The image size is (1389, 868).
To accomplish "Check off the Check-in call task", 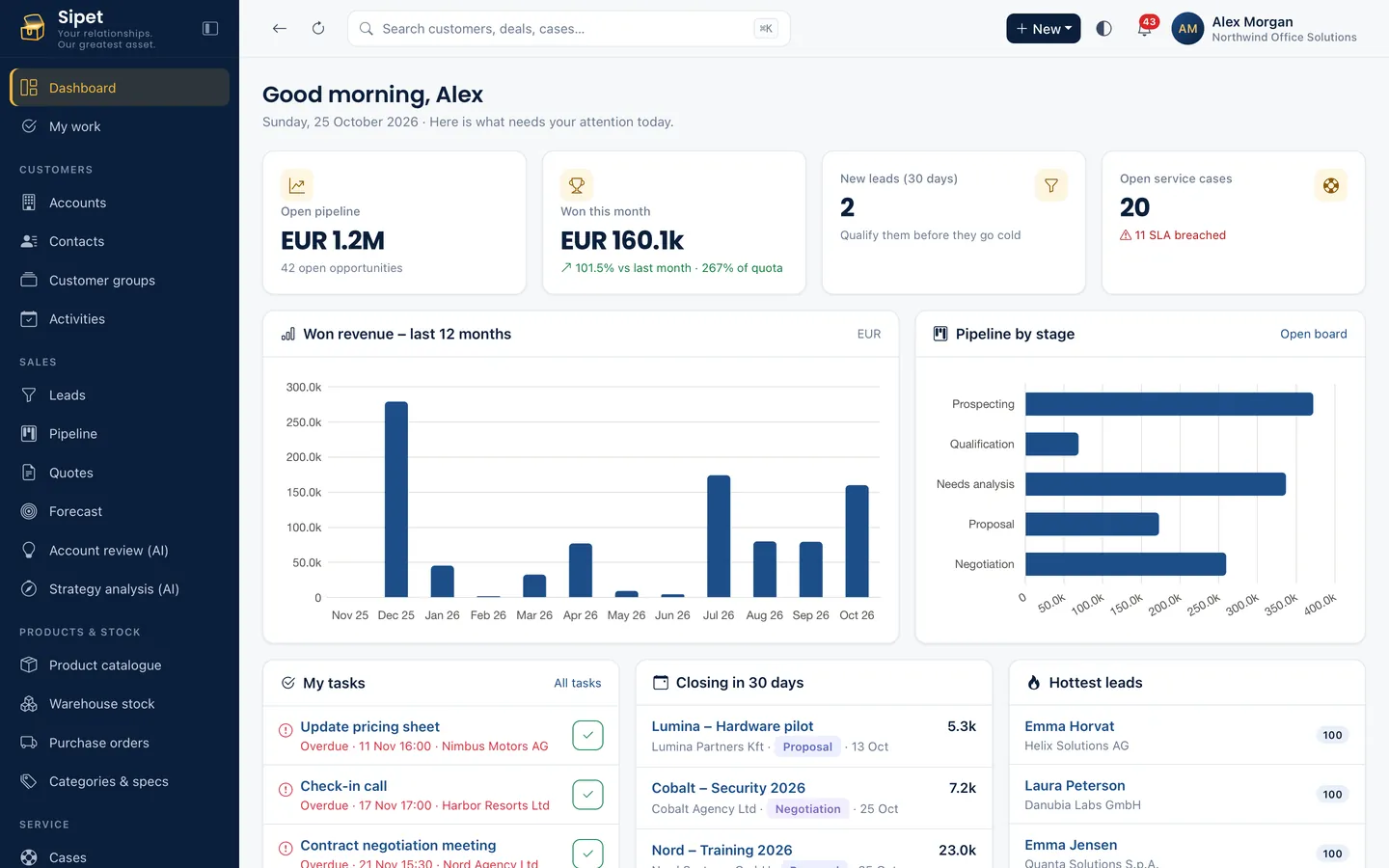I will [587, 795].
